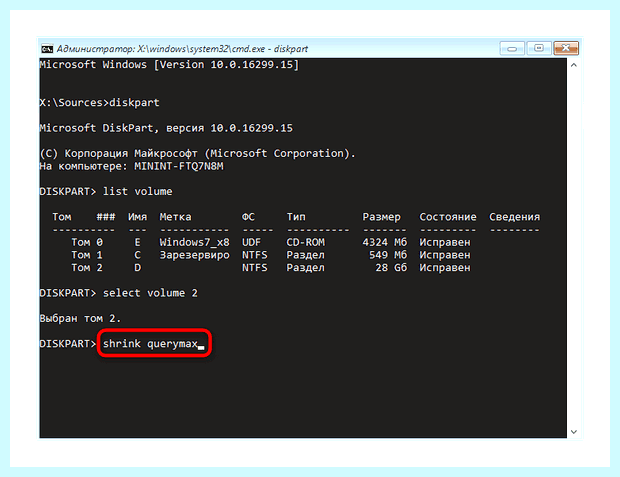Click the 'CD-ROM' type value

click(x=306, y=242)
